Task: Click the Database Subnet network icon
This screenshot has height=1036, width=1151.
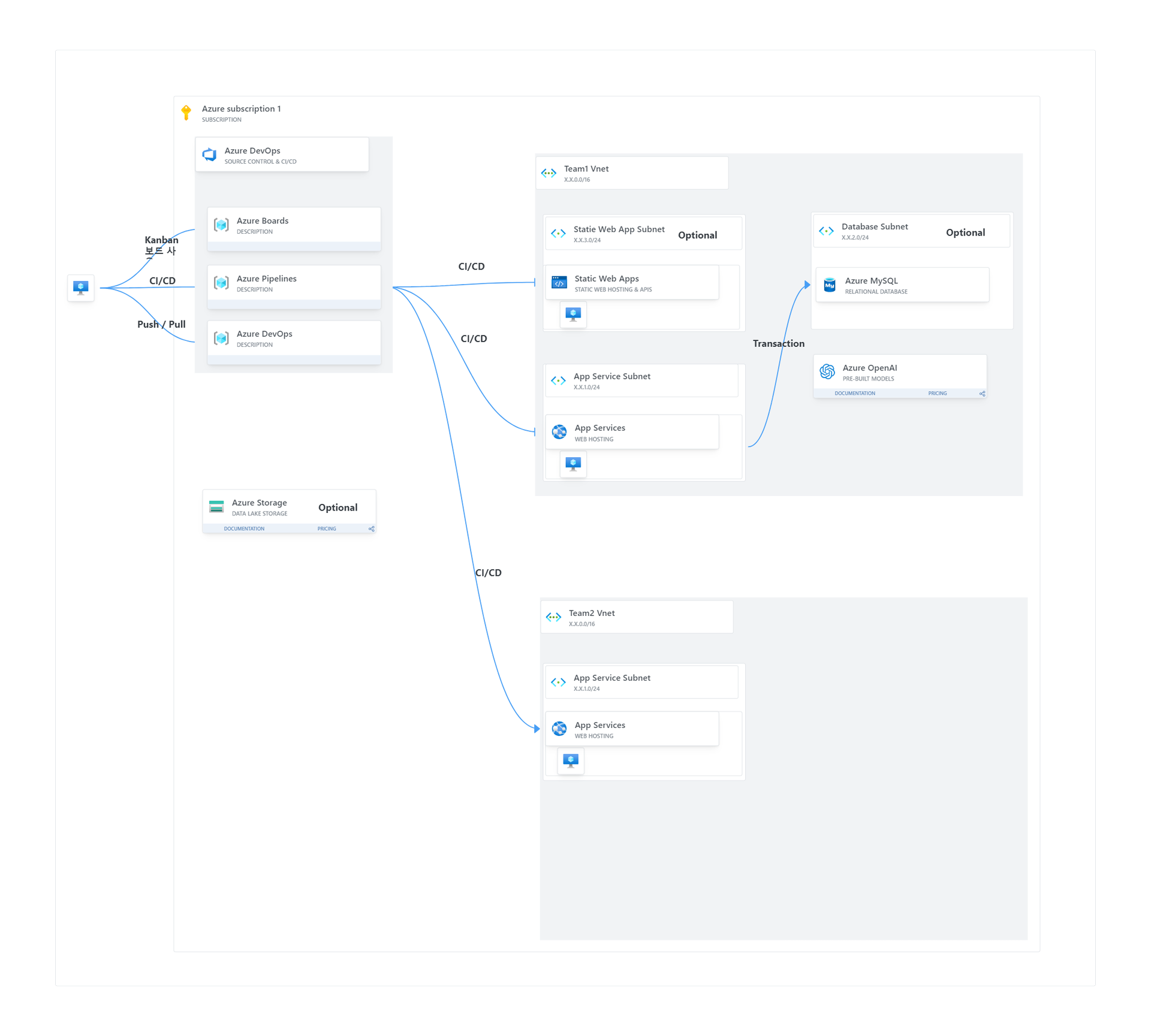Action: [827, 231]
